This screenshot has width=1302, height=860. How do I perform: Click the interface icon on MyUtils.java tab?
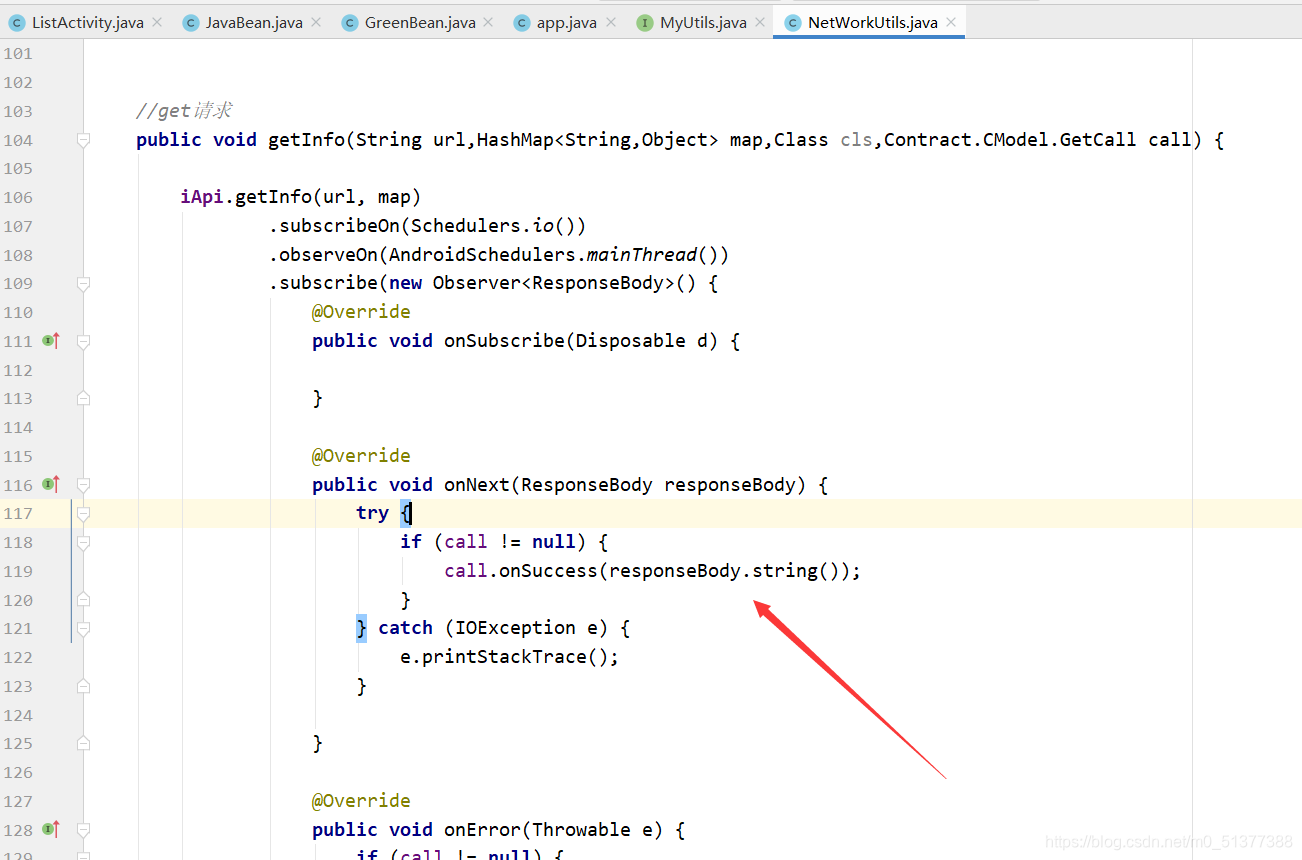645,22
